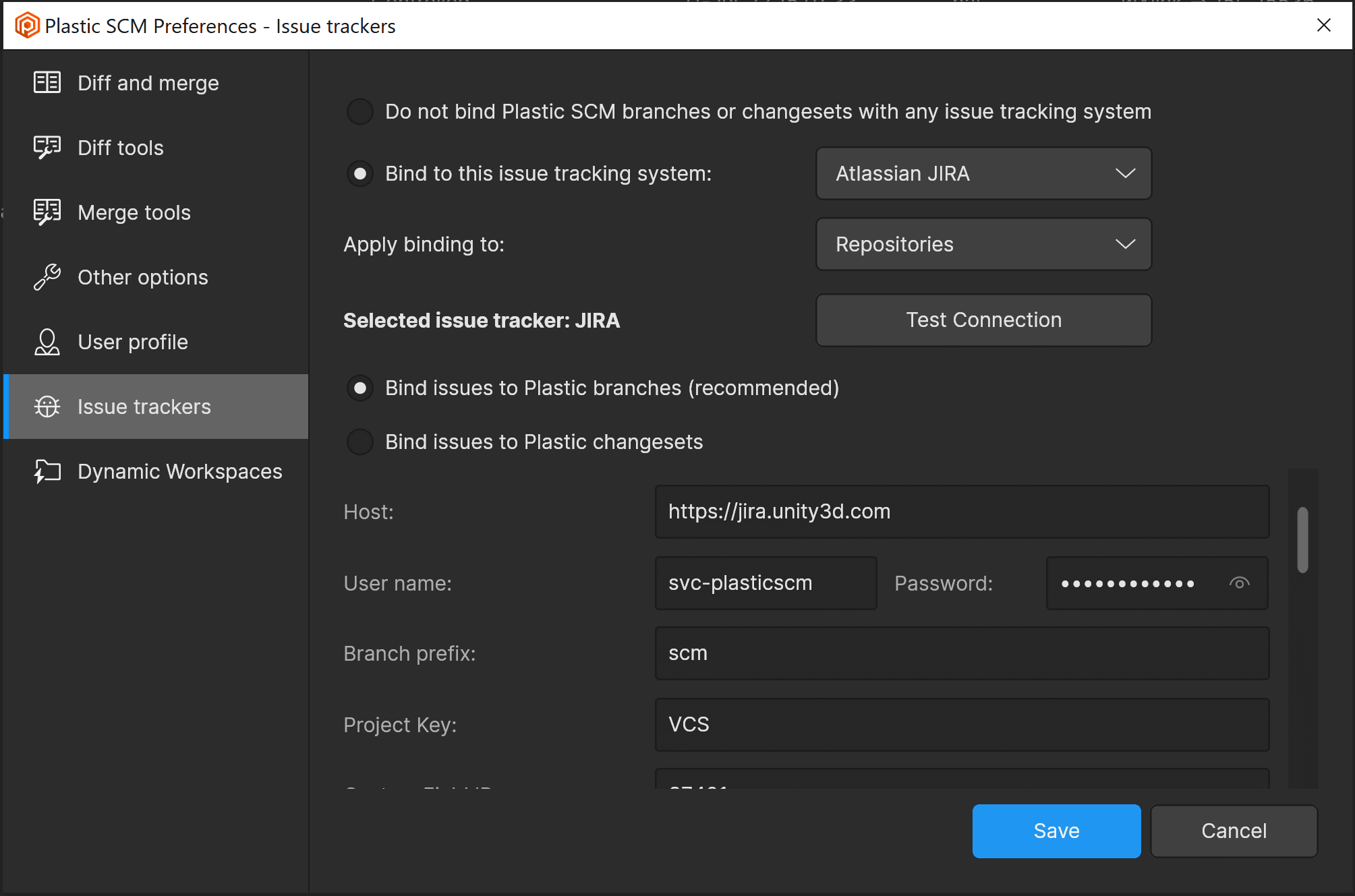The image size is (1355, 896).
Task: Select 'Do not bind Plastic SCM branches' radio
Action: click(x=360, y=111)
